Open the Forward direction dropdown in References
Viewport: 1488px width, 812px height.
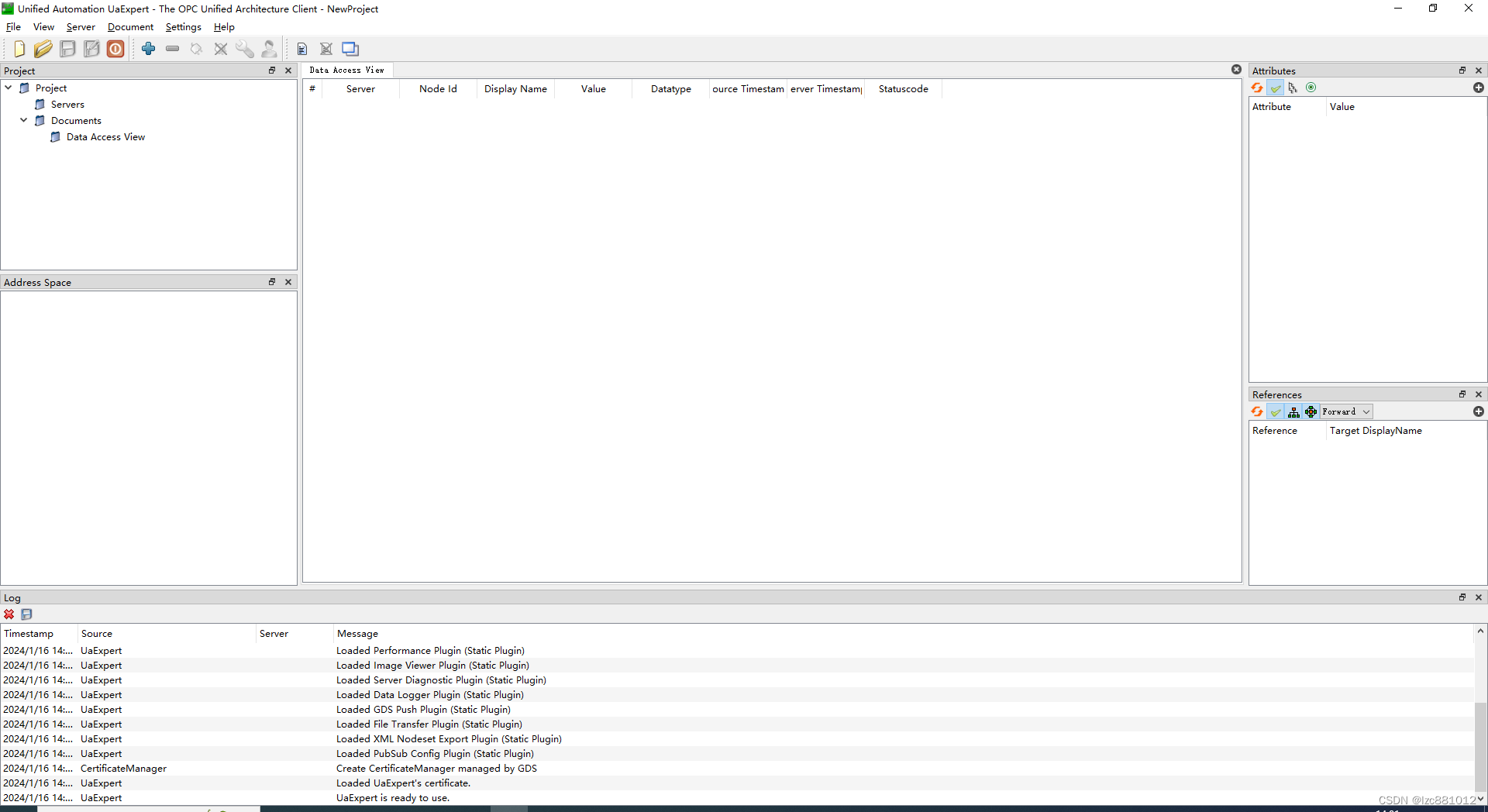coord(1346,411)
